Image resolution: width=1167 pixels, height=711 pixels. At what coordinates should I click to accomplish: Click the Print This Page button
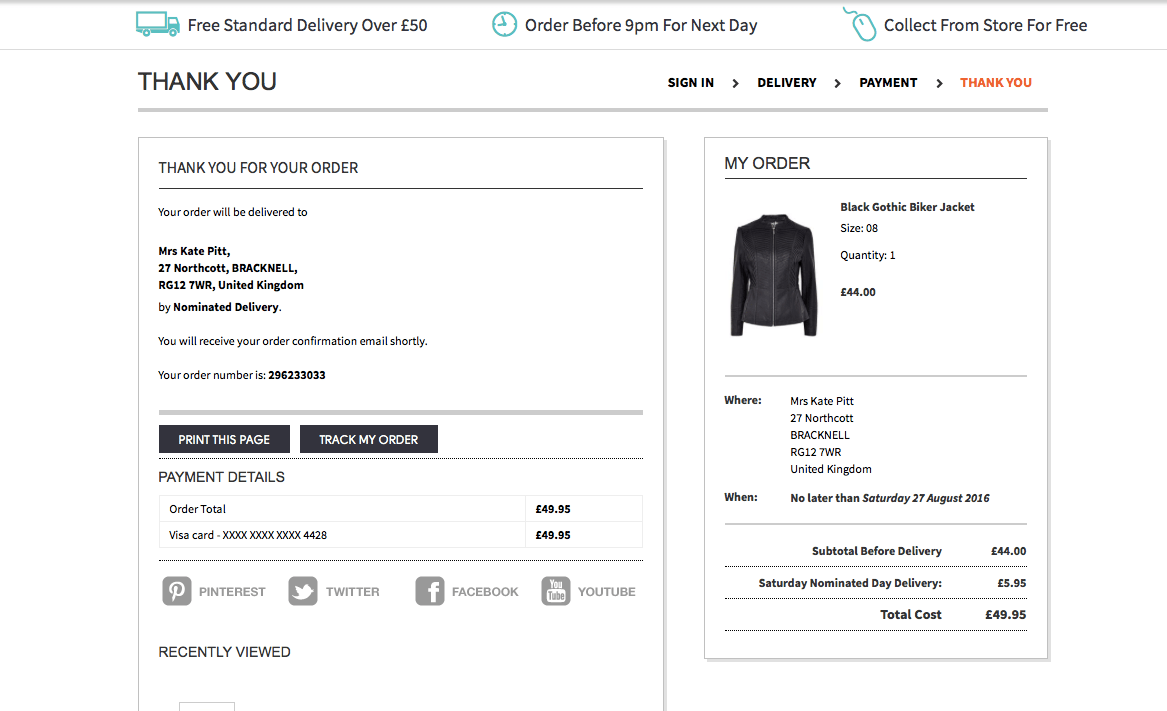click(x=224, y=439)
